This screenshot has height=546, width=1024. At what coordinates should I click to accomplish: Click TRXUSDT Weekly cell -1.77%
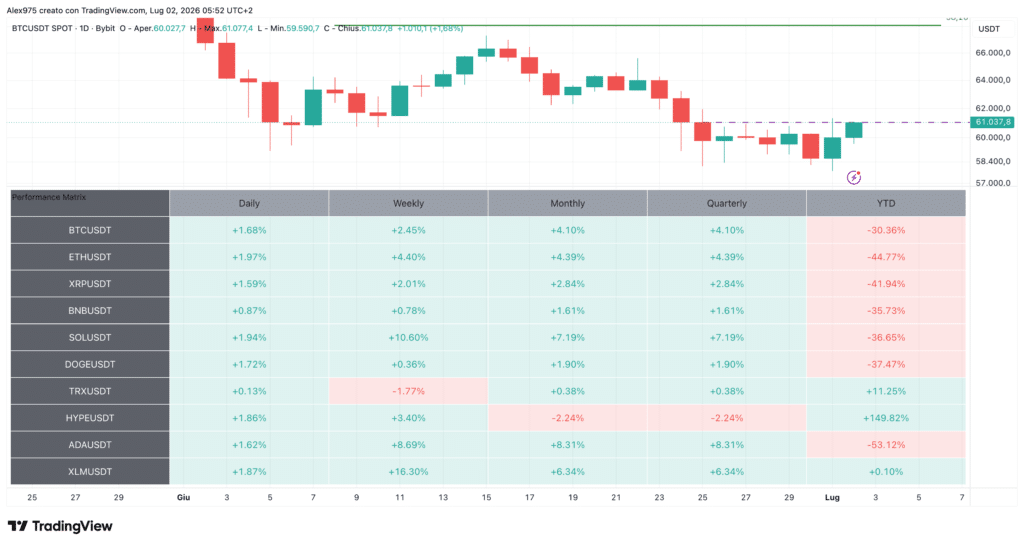pos(408,391)
